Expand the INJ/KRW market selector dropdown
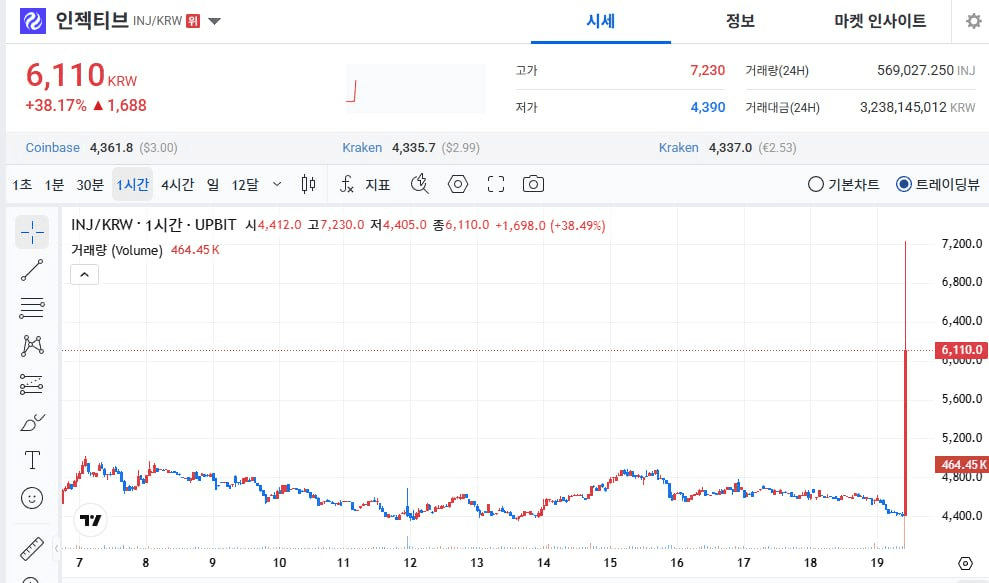 tap(215, 21)
